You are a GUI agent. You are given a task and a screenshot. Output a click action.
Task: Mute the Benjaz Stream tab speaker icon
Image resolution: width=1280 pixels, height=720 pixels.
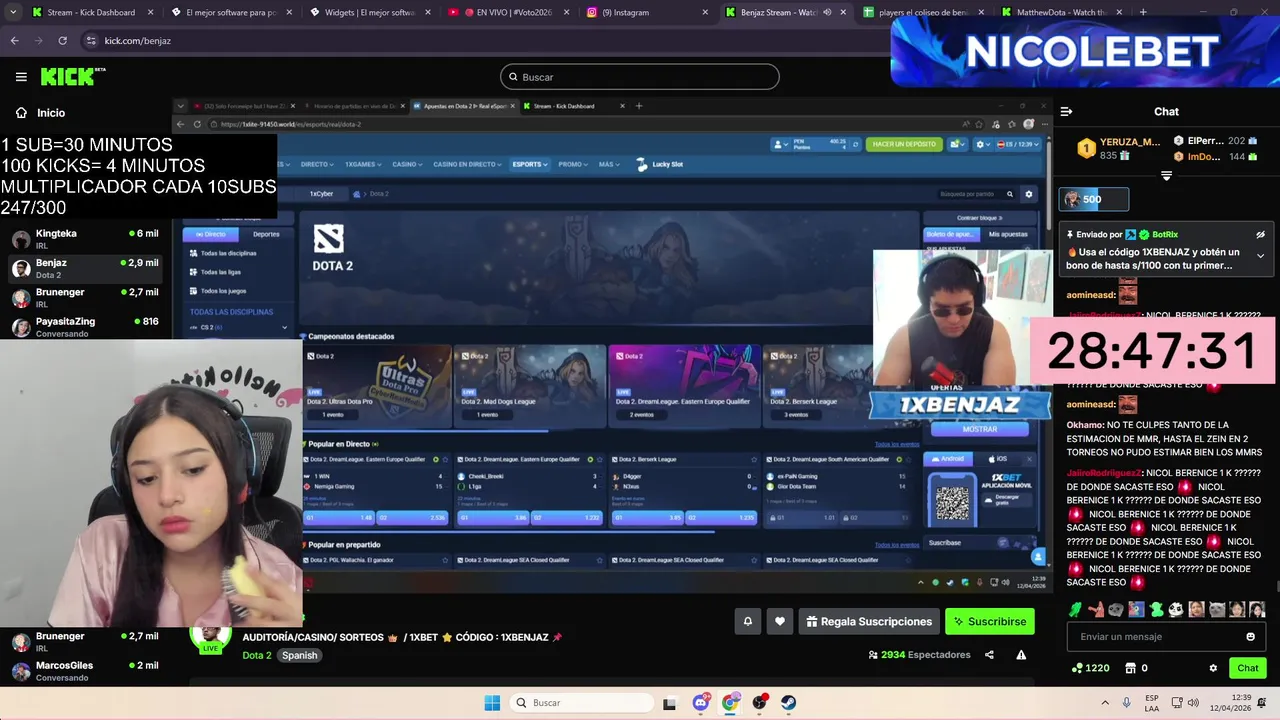(827, 12)
